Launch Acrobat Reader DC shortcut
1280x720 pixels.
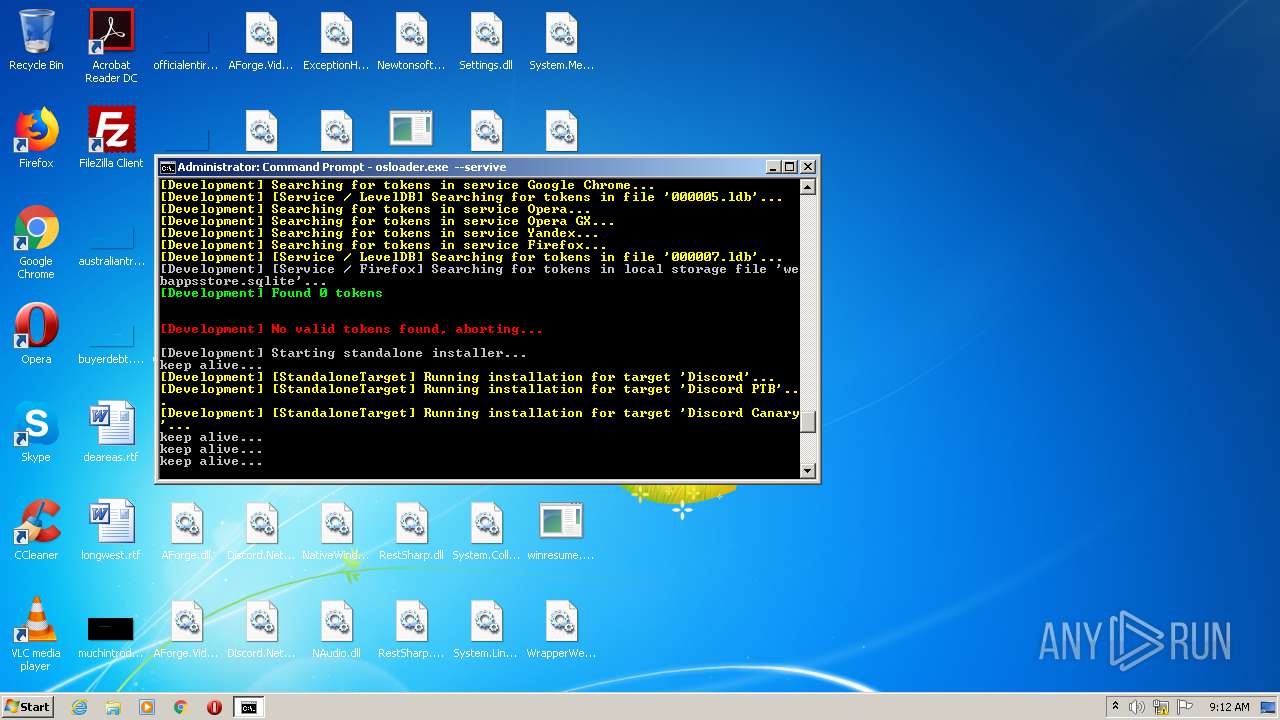click(111, 46)
